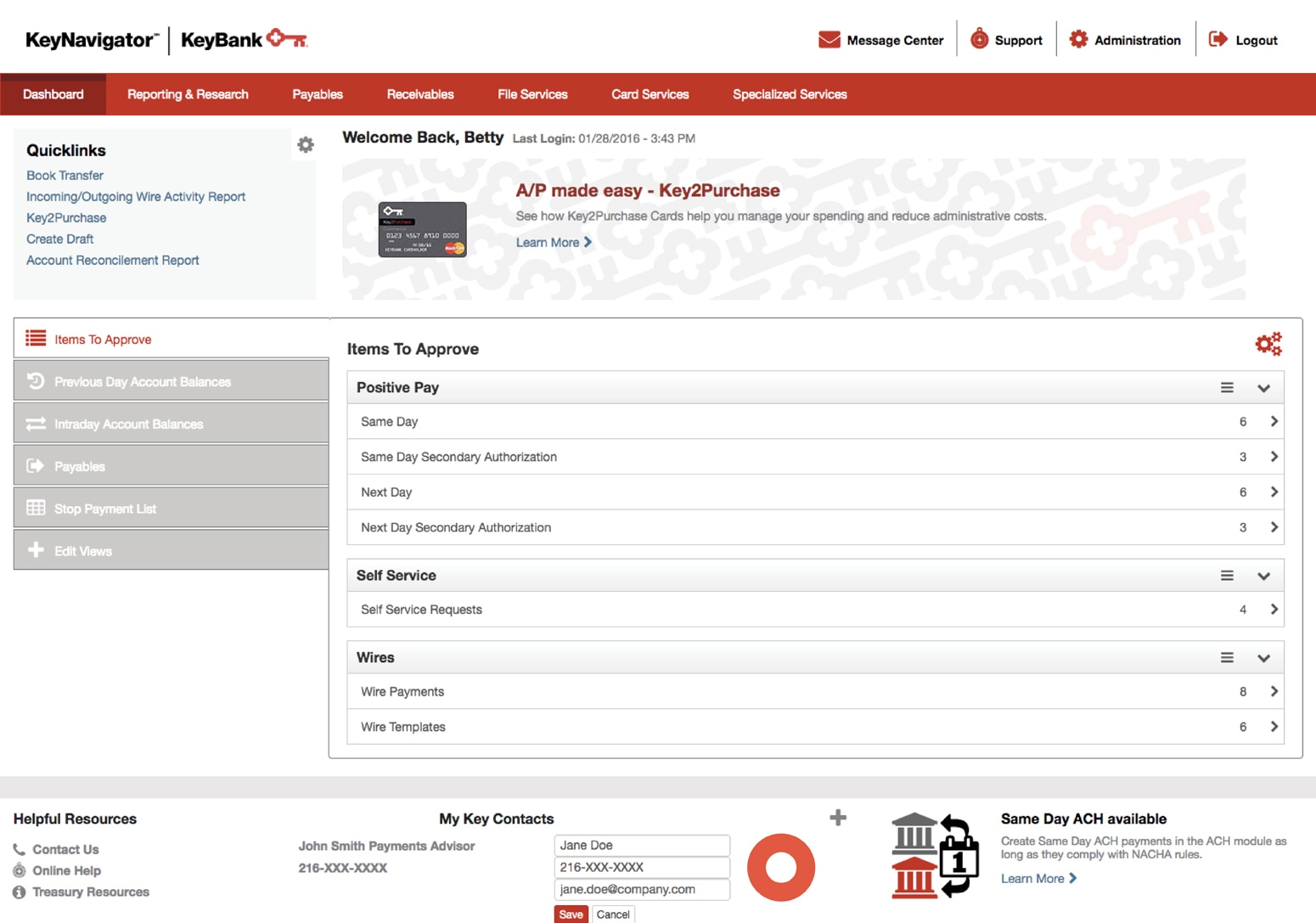
Task: Click the KeyBank key logo
Action: click(x=287, y=38)
